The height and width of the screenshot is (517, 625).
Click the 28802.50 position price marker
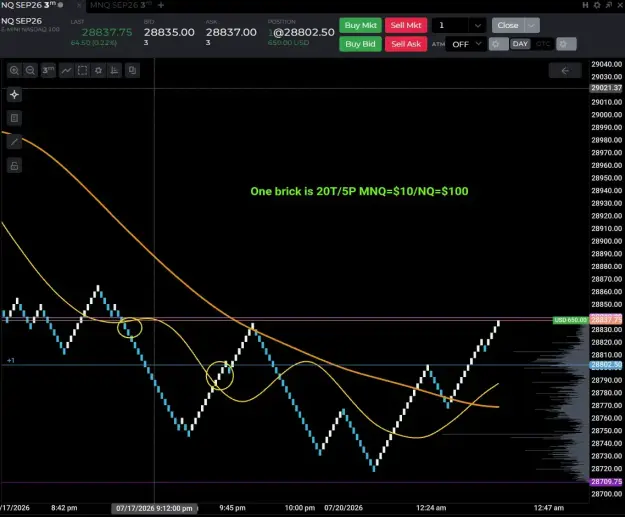coord(606,365)
